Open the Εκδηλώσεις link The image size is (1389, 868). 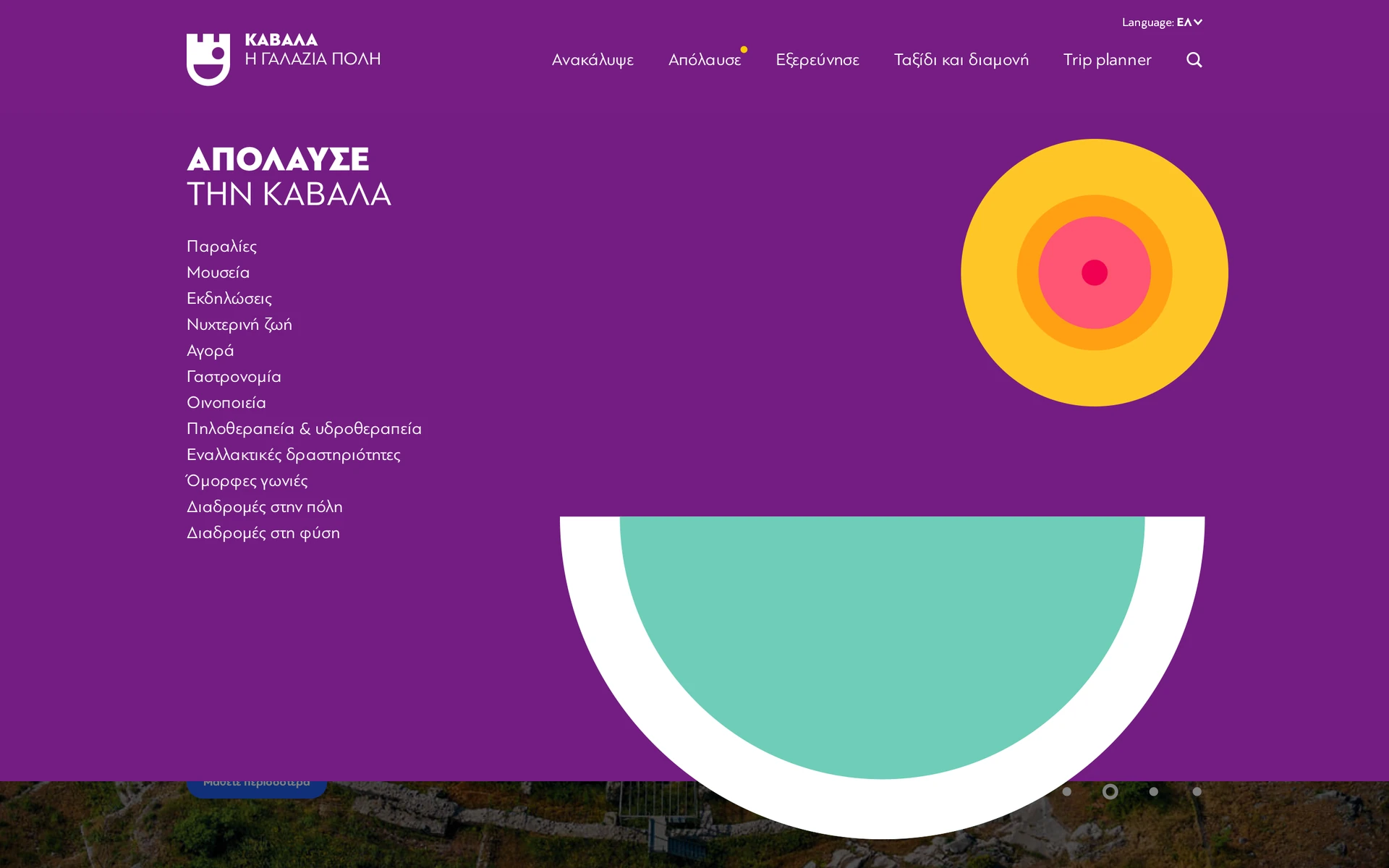[229, 299]
